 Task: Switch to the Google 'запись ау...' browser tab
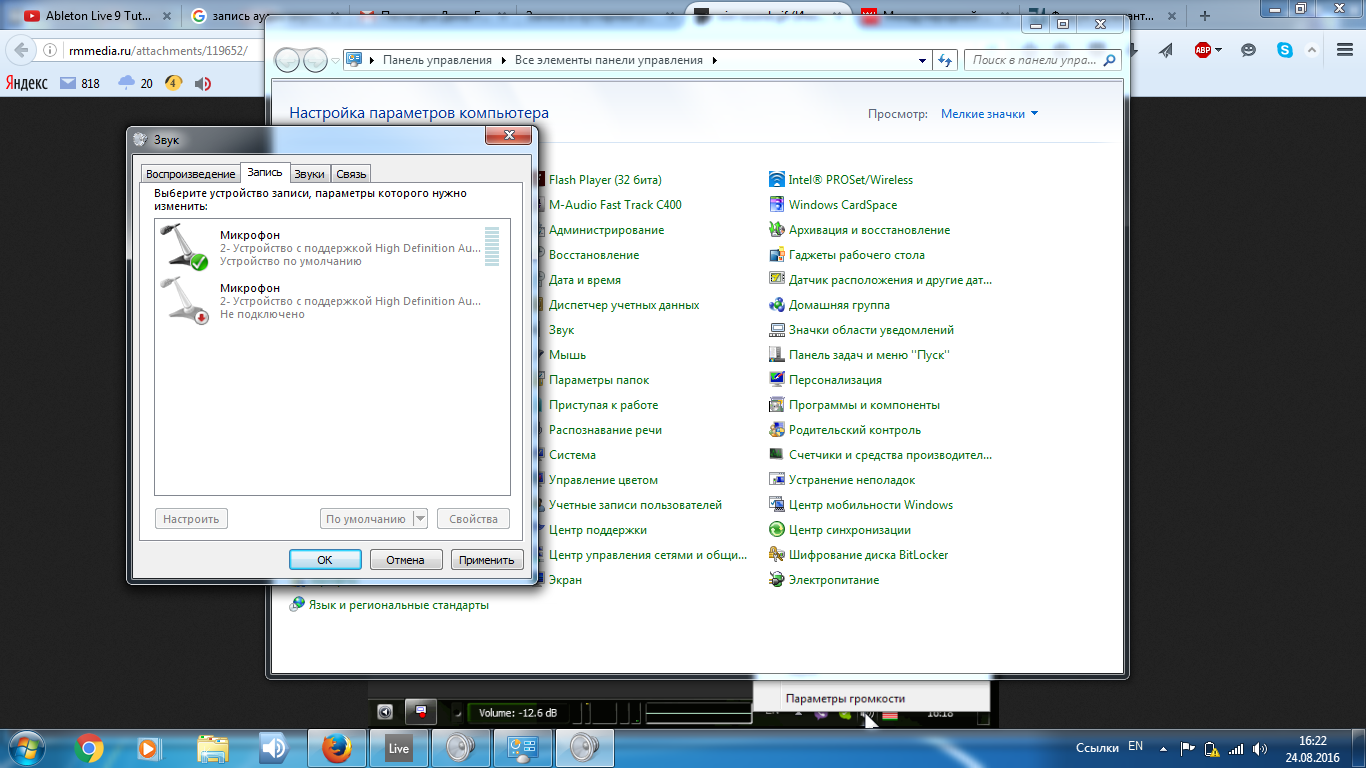(x=263, y=16)
